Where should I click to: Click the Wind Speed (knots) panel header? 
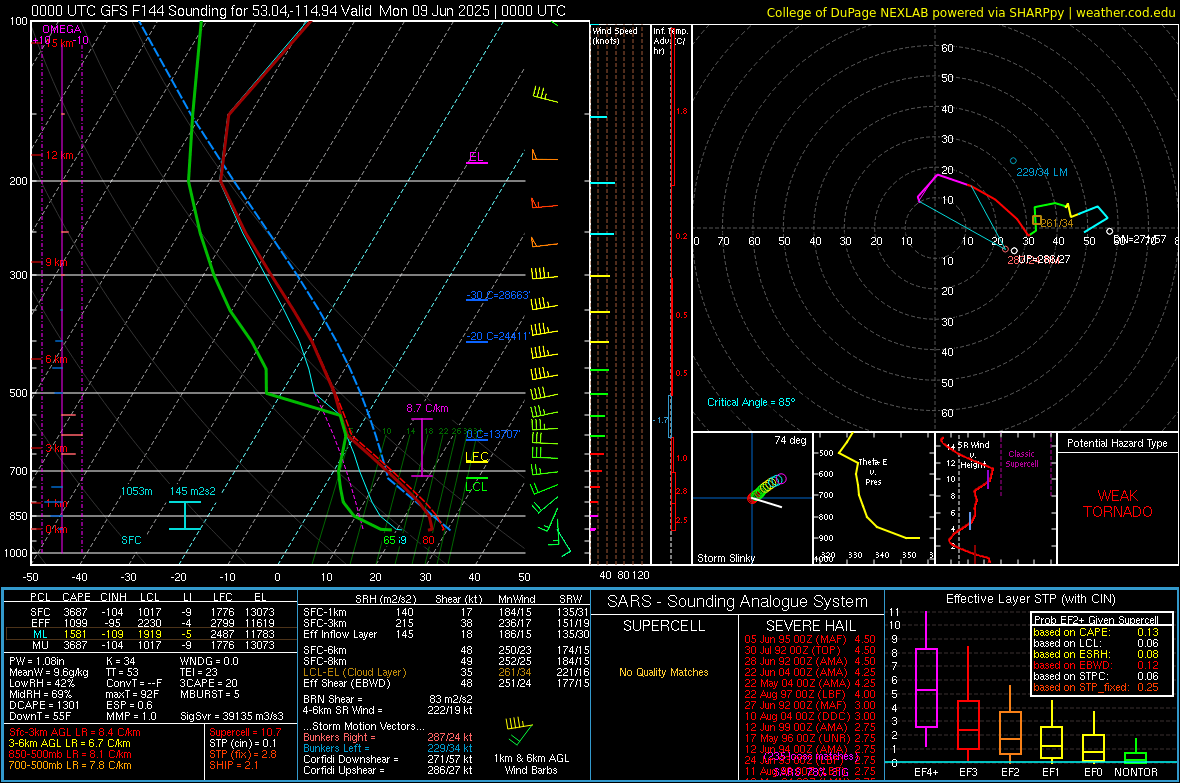(615, 35)
